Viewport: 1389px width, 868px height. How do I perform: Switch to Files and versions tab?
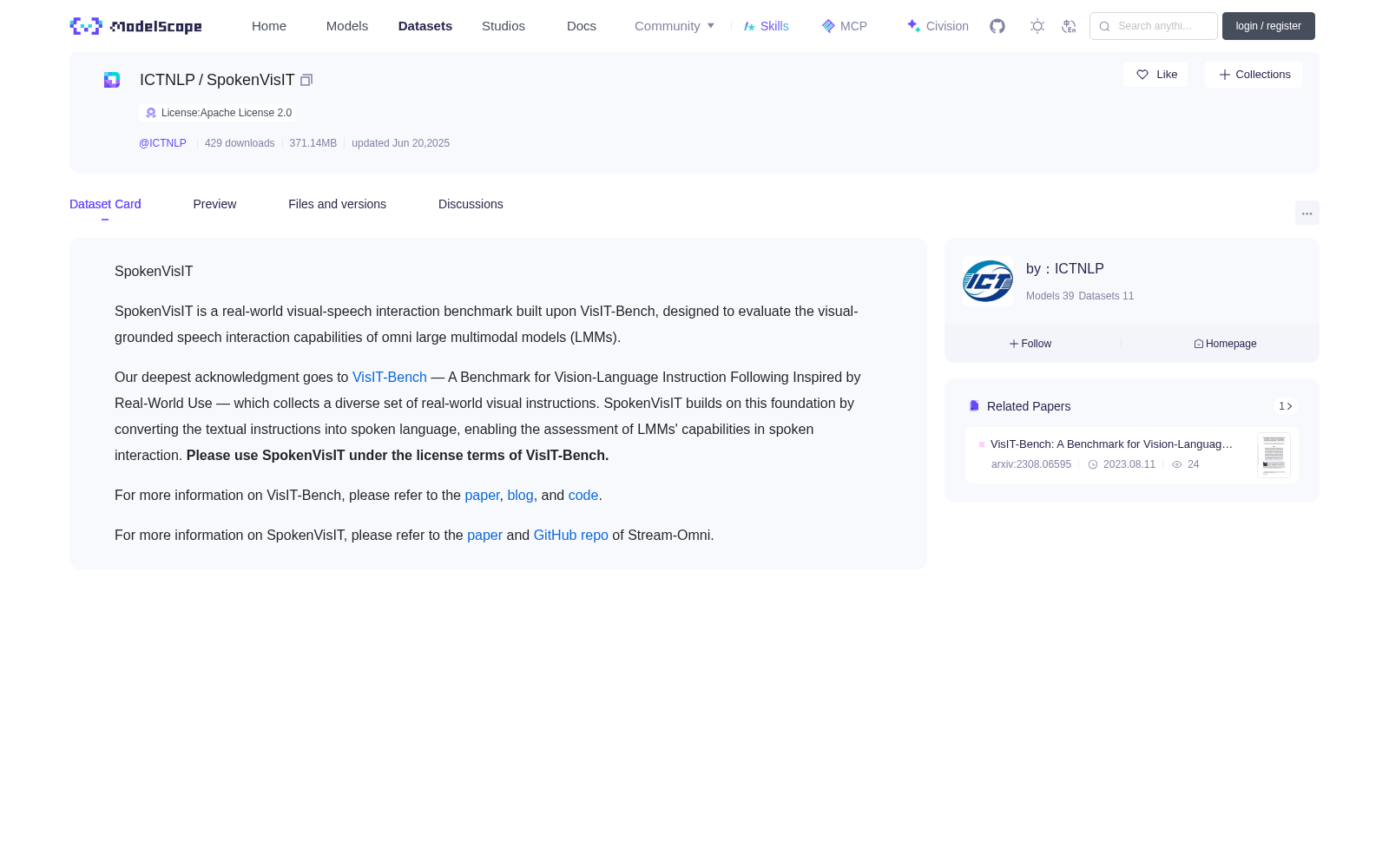337,204
